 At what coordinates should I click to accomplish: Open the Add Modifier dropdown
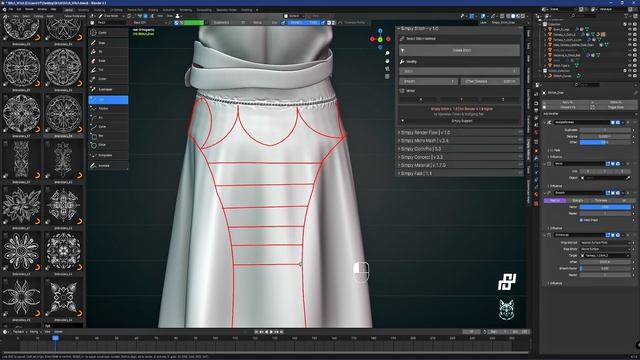pos(588,113)
